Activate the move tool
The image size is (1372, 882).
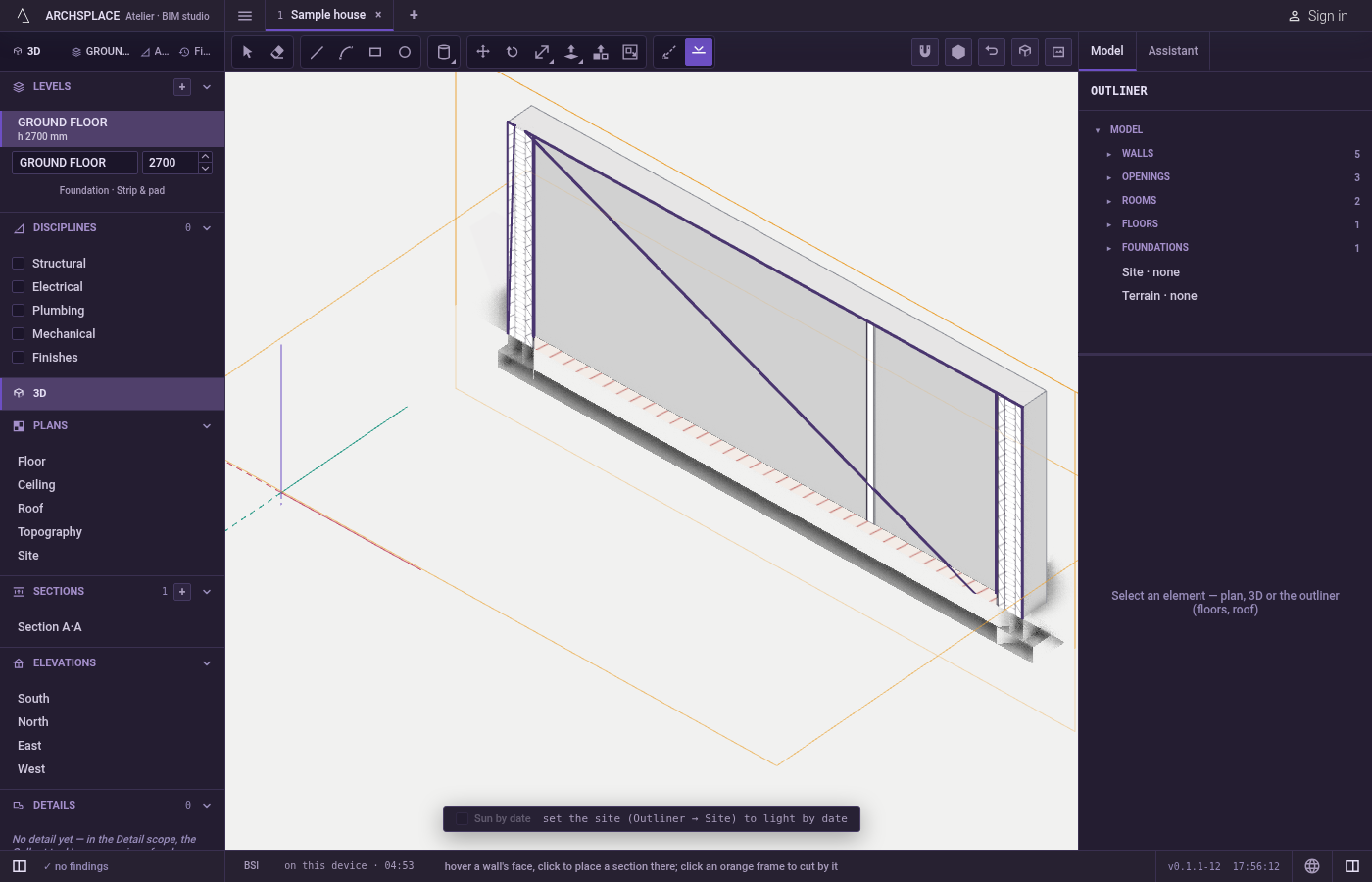pos(483,52)
